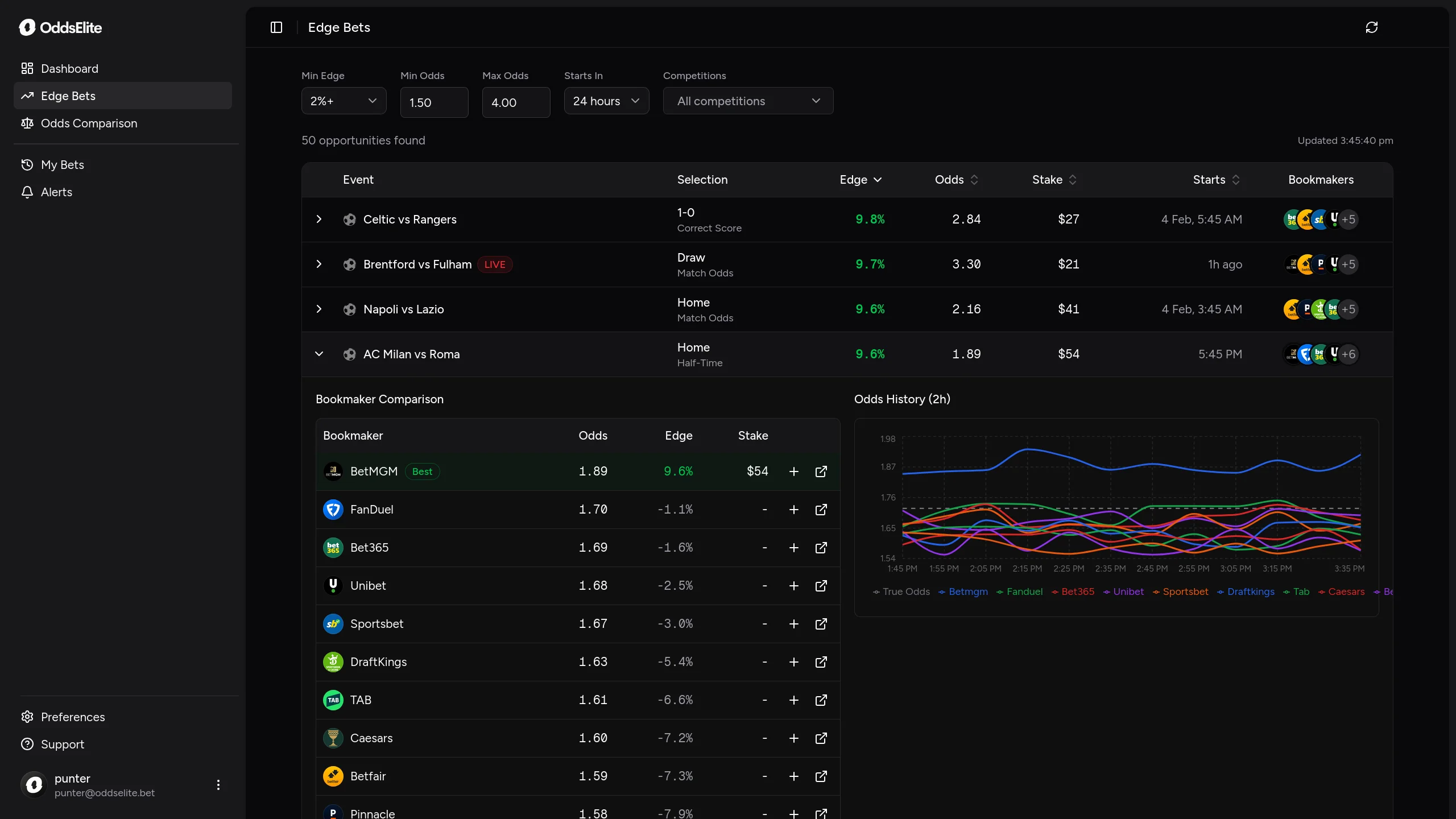Add FanDuel bet with plus icon

[x=793, y=510]
